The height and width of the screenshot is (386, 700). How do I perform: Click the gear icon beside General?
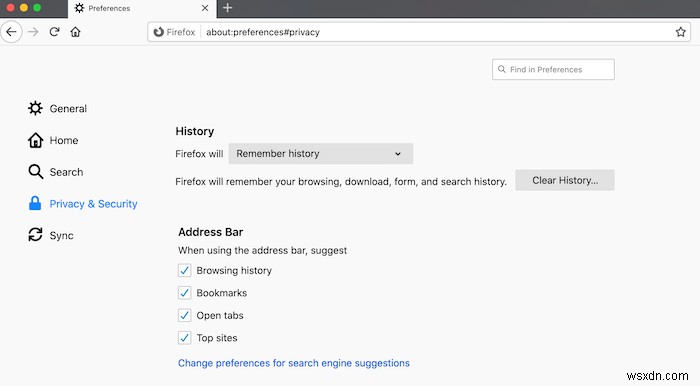(x=35, y=108)
